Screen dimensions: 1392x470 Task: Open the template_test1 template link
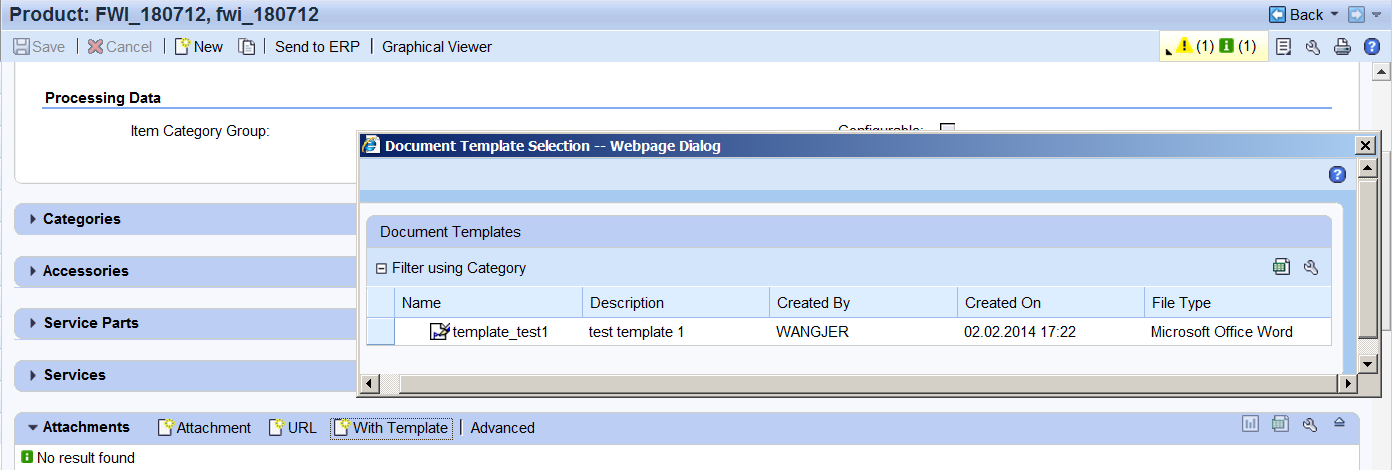[500, 332]
